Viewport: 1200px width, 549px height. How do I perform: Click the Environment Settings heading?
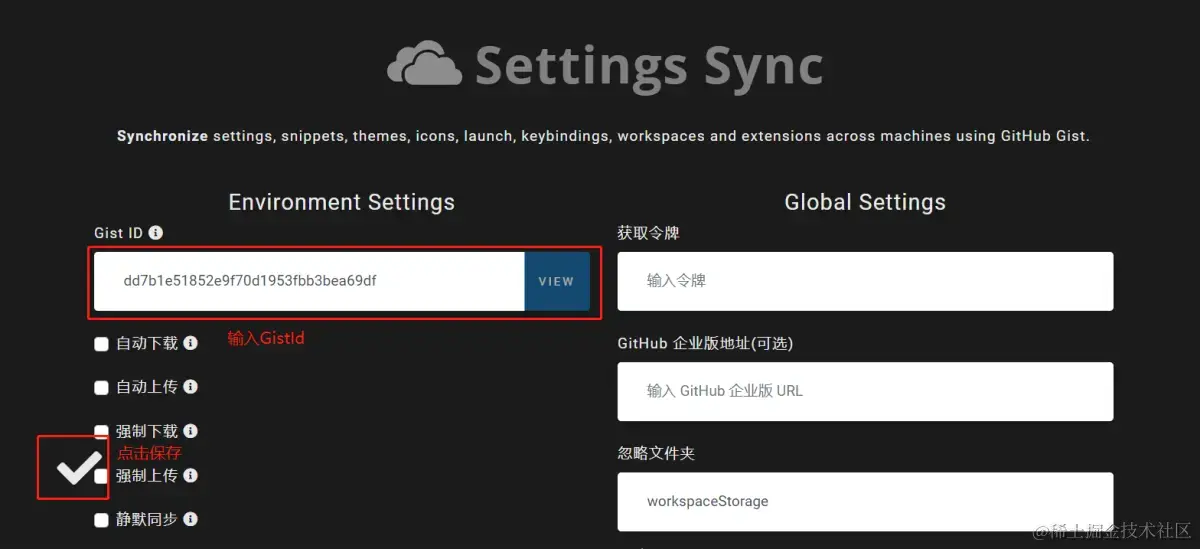coord(342,202)
